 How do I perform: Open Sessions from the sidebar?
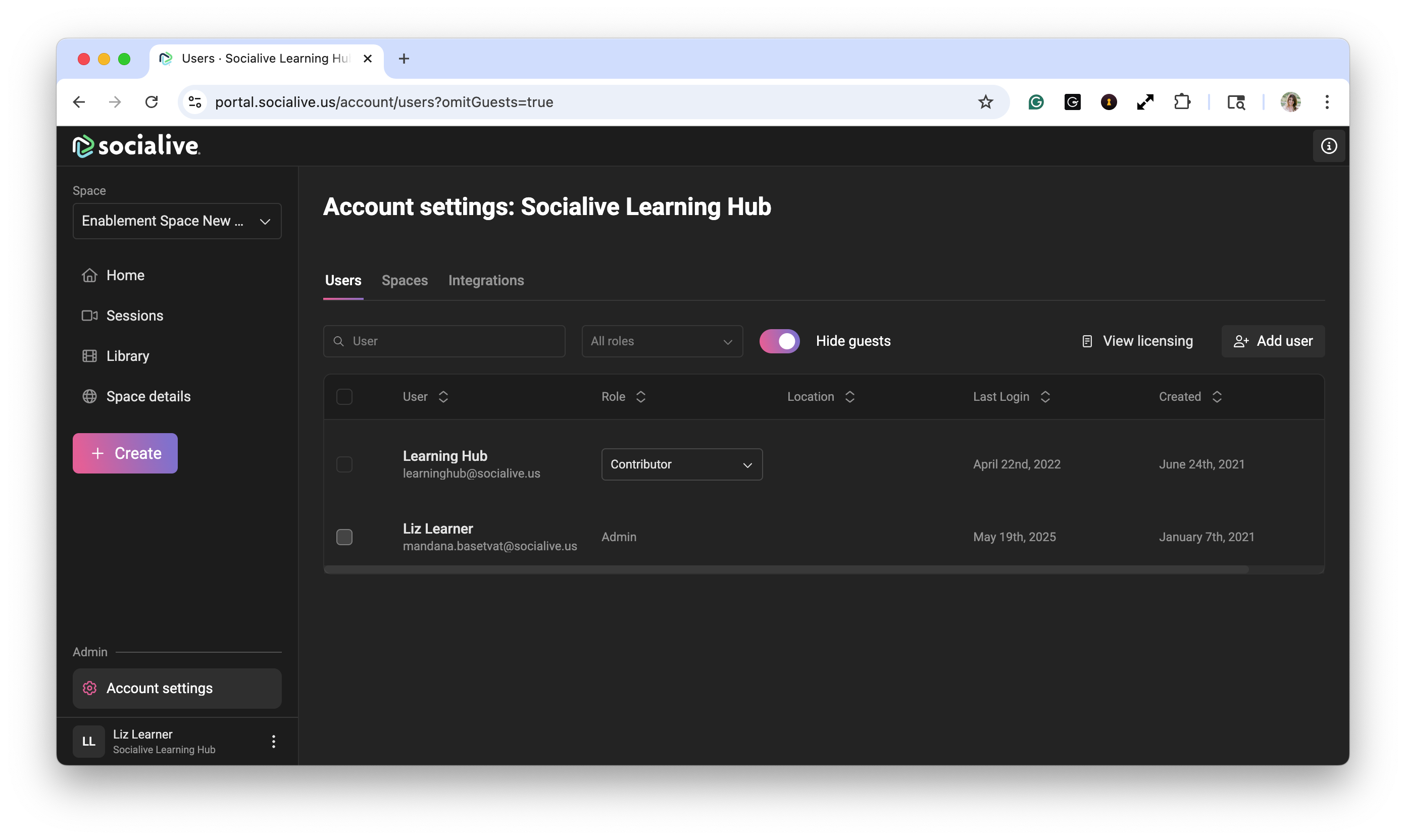pyautogui.click(x=134, y=316)
